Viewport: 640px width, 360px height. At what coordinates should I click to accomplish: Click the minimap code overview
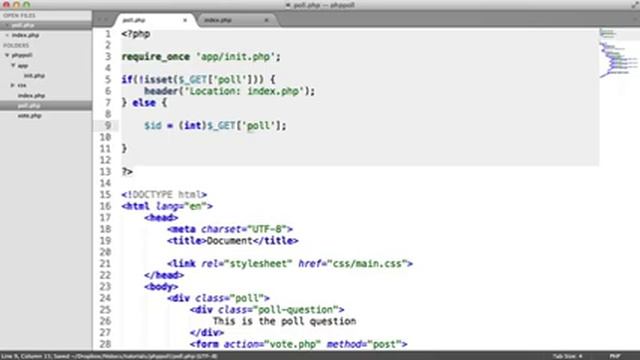[619, 53]
